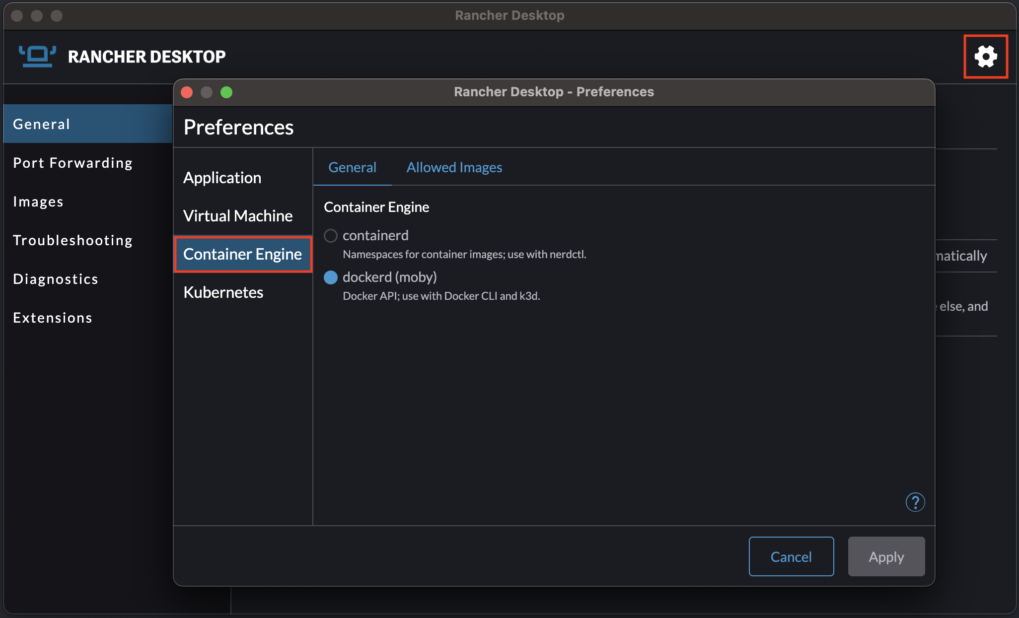
Task: Open the help question mark icon
Action: (x=914, y=502)
